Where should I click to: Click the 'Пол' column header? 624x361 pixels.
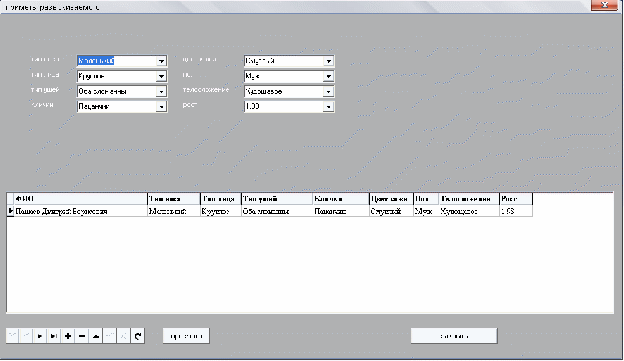(x=426, y=199)
